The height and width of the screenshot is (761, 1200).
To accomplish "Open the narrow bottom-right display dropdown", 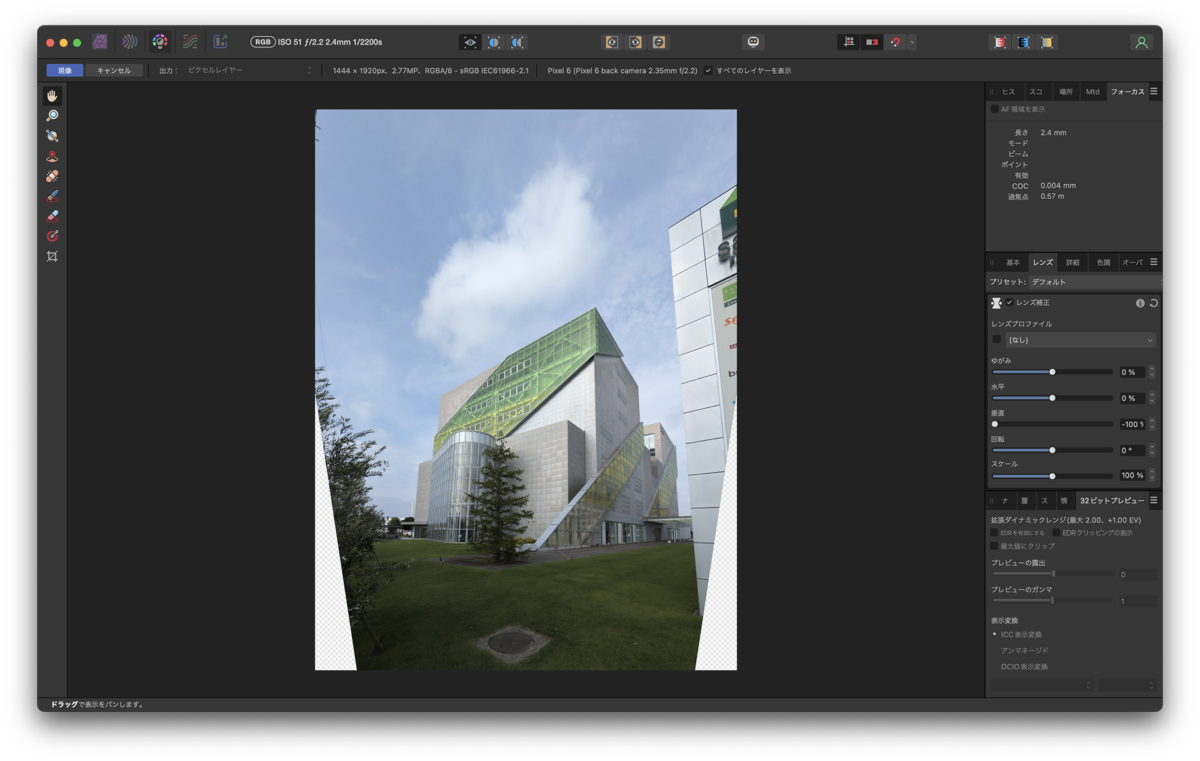I will coord(1127,685).
